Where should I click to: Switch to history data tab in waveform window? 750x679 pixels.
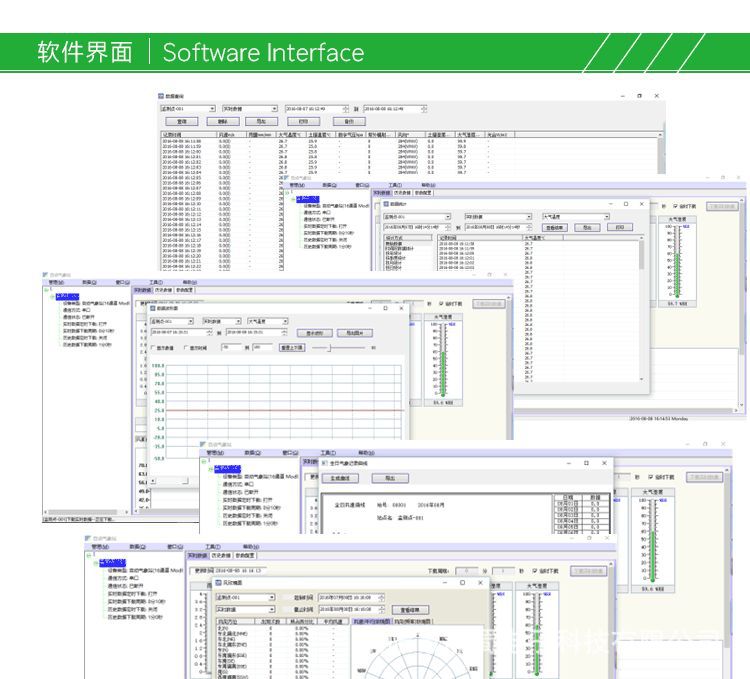pyautogui.click(x=163, y=290)
